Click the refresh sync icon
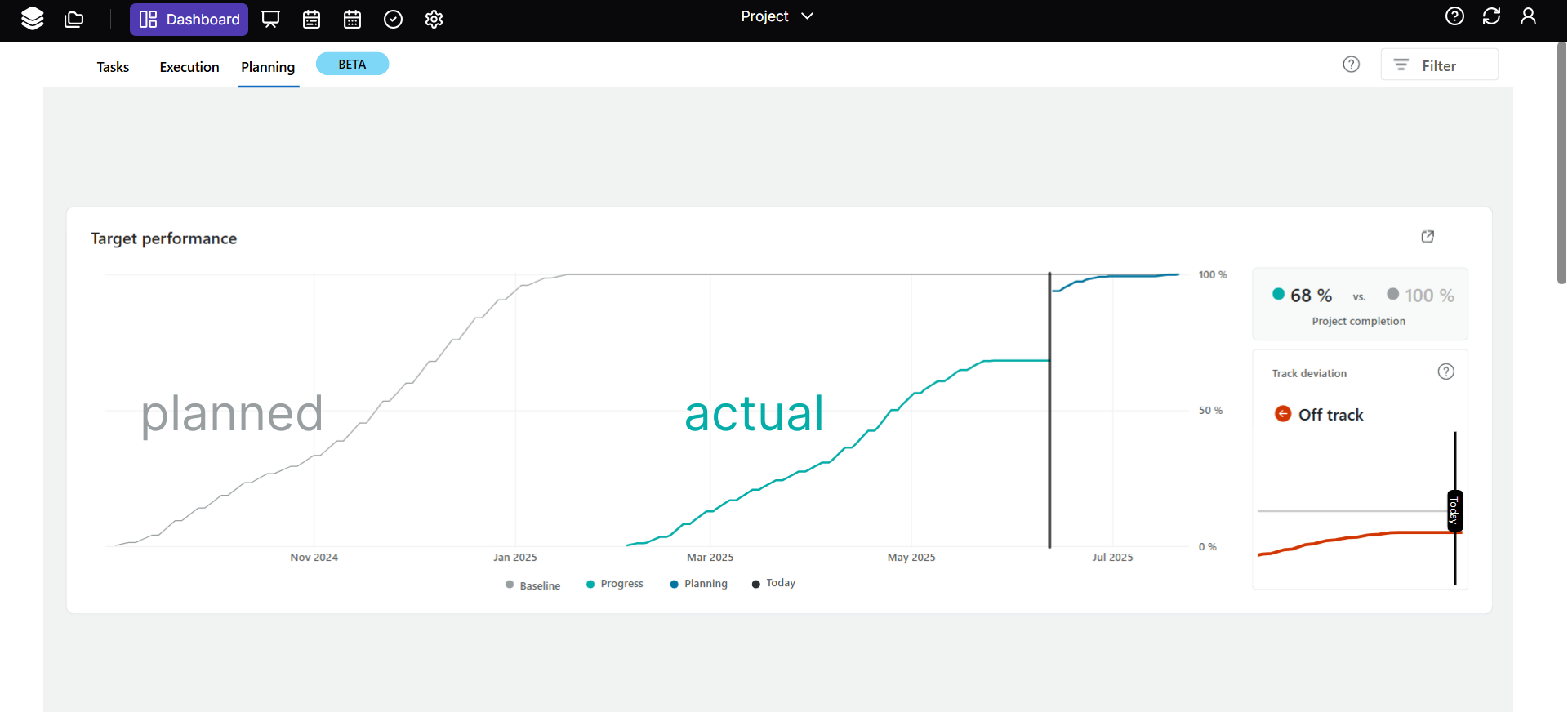Screen dimensions: 1568x712 pyautogui.click(x=1491, y=16)
